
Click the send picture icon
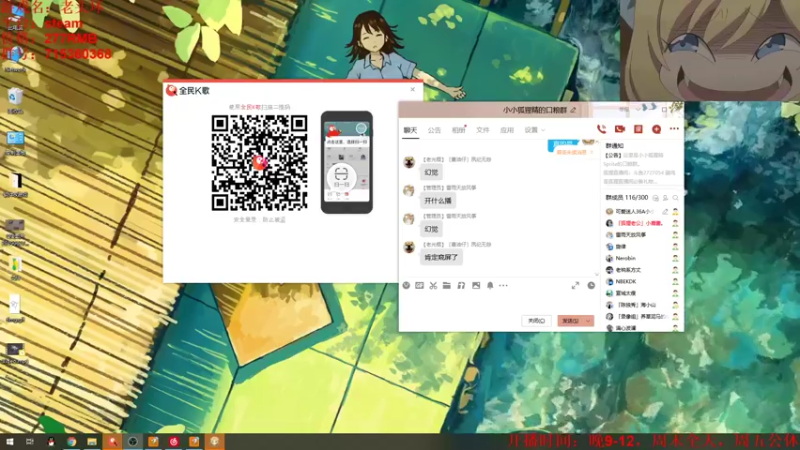pyautogui.click(x=476, y=286)
